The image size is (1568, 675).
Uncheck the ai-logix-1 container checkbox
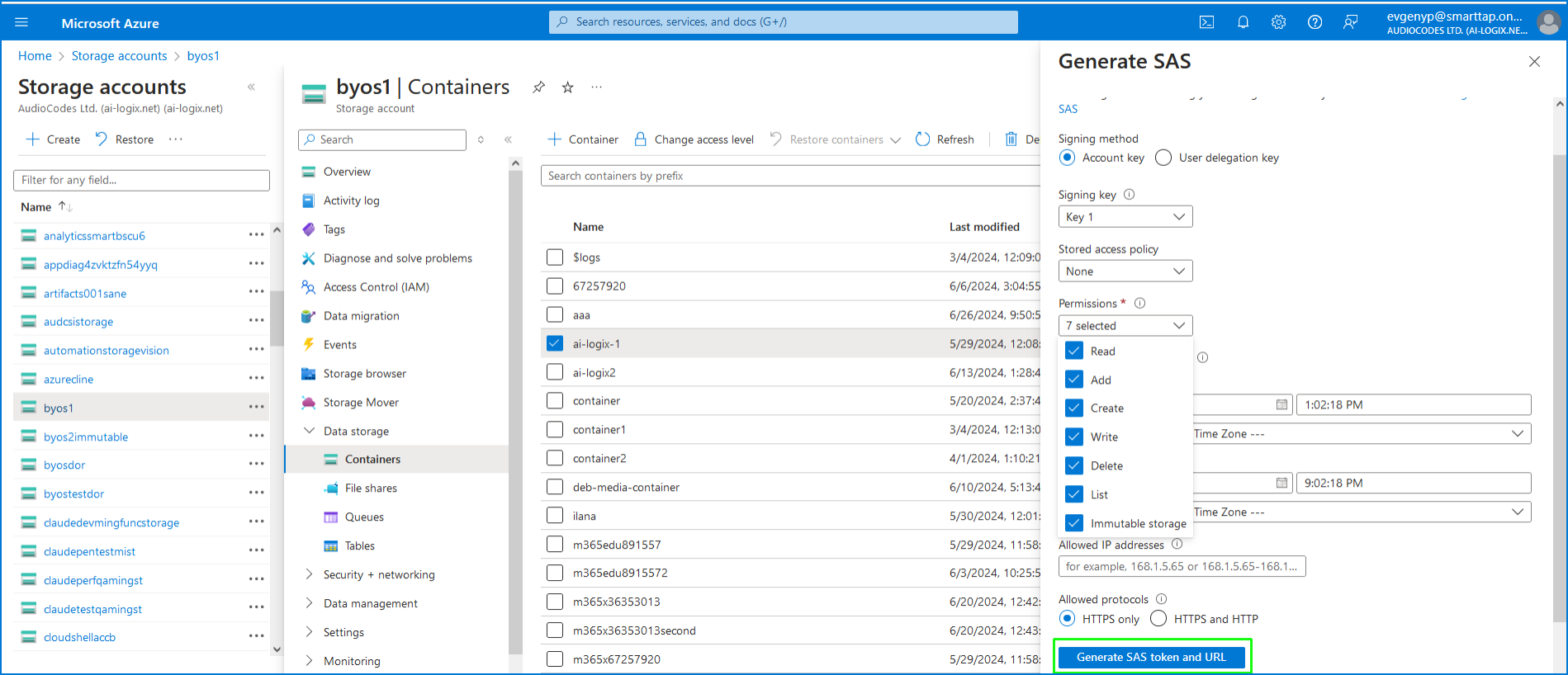[555, 343]
